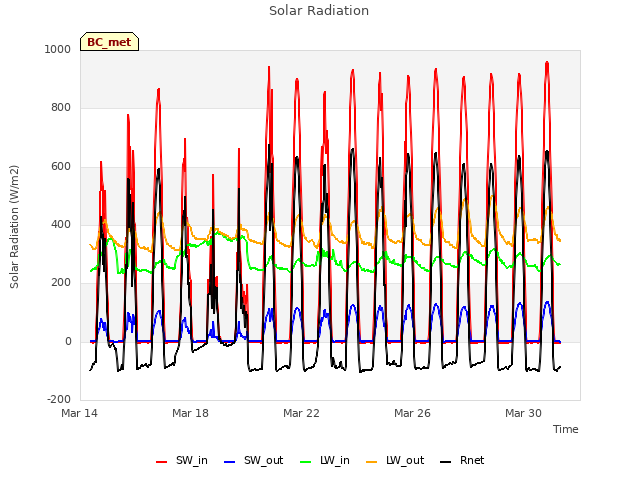Click the y-axis title Solar Radiation (W/m2)

click(x=14, y=227)
